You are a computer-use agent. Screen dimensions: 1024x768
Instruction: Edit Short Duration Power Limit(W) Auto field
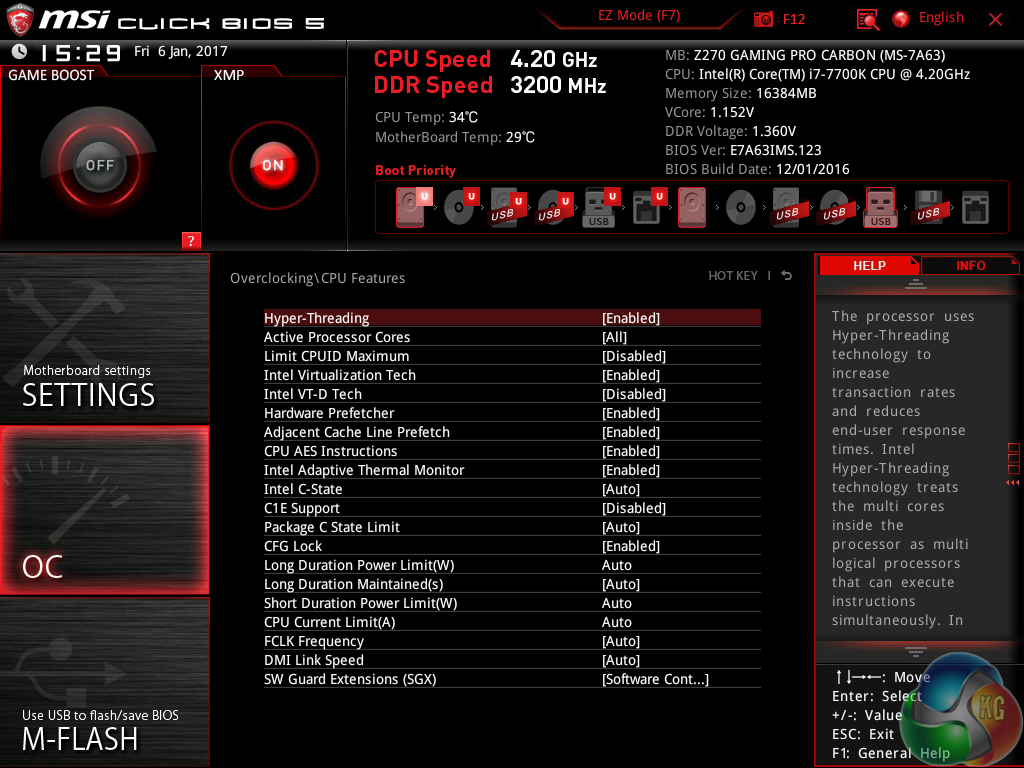point(616,603)
